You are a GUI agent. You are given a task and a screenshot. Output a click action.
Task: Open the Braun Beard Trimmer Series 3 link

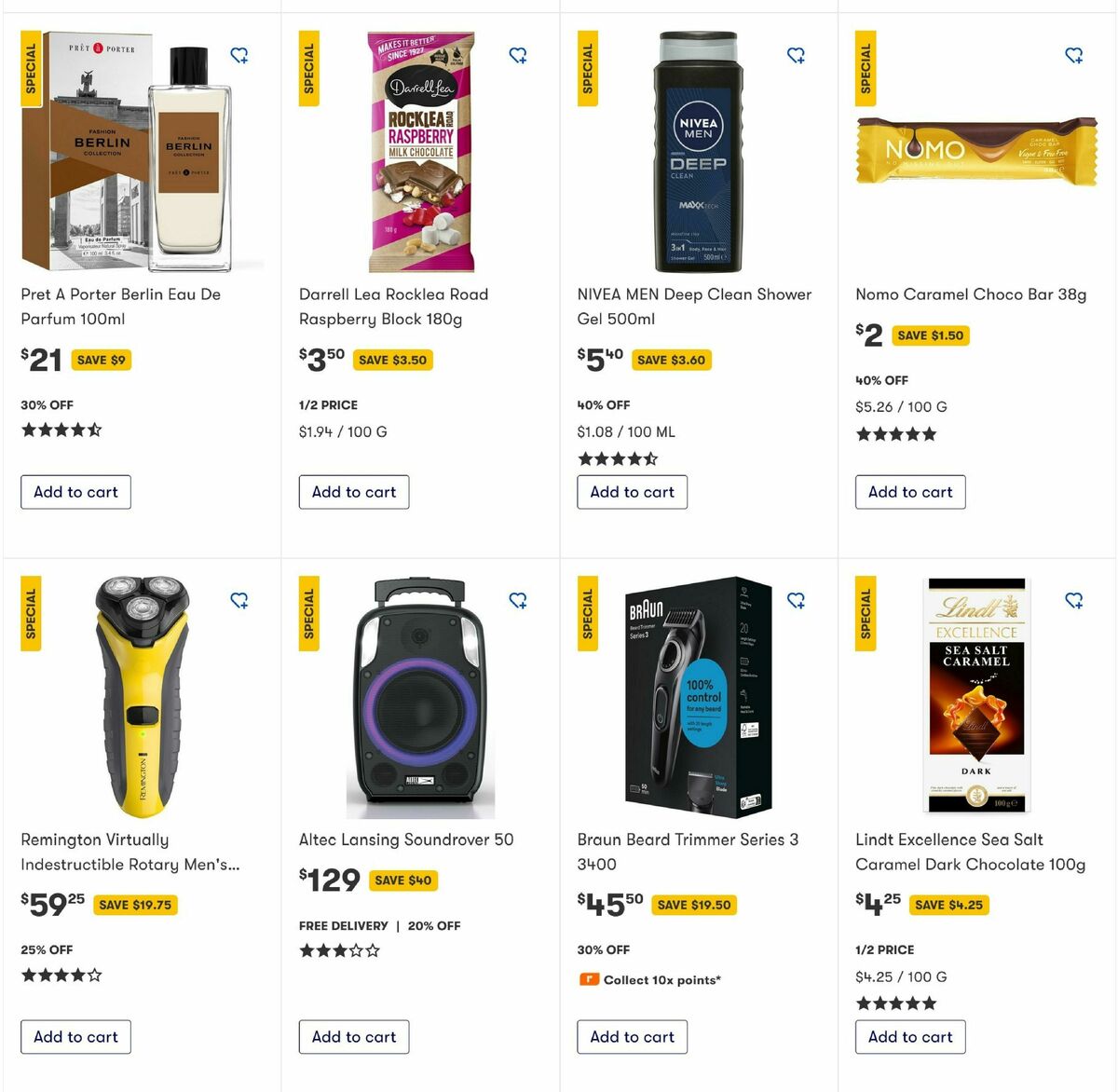(687, 852)
